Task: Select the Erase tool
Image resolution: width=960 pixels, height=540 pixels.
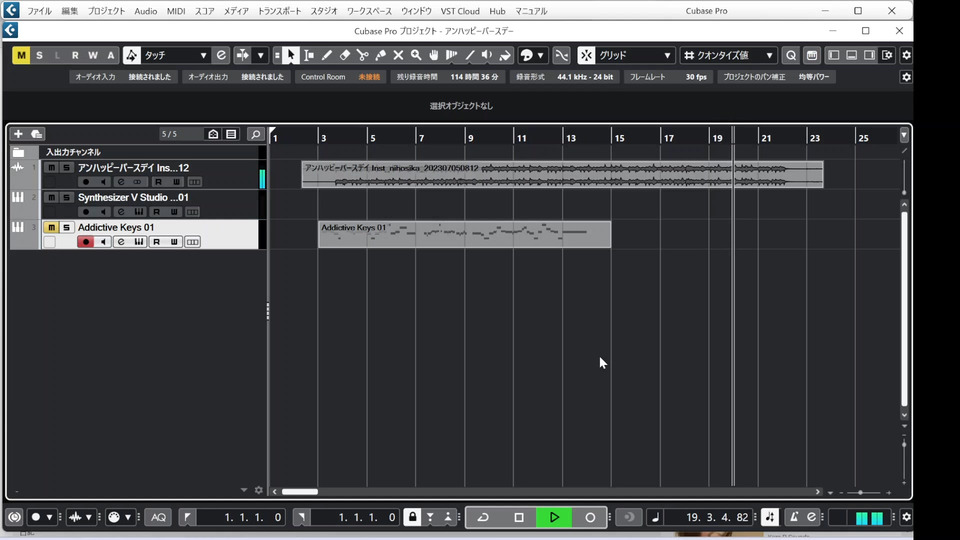Action: point(345,55)
